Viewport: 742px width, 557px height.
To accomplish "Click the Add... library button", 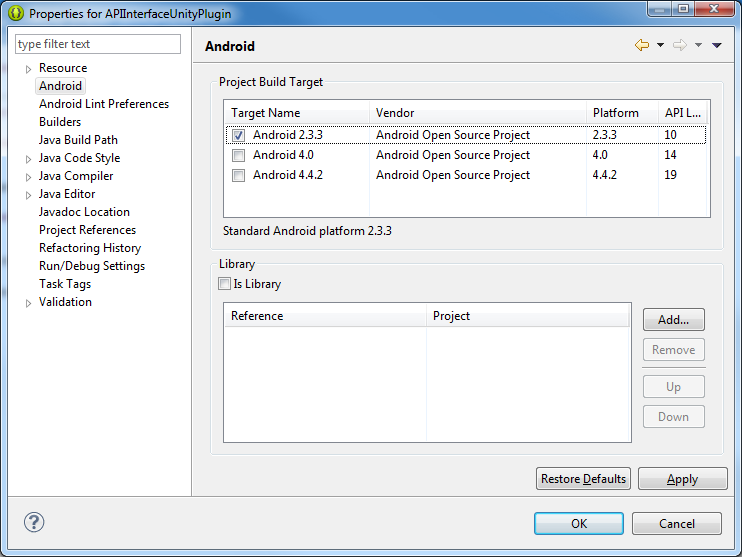I will click(x=673, y=320).
